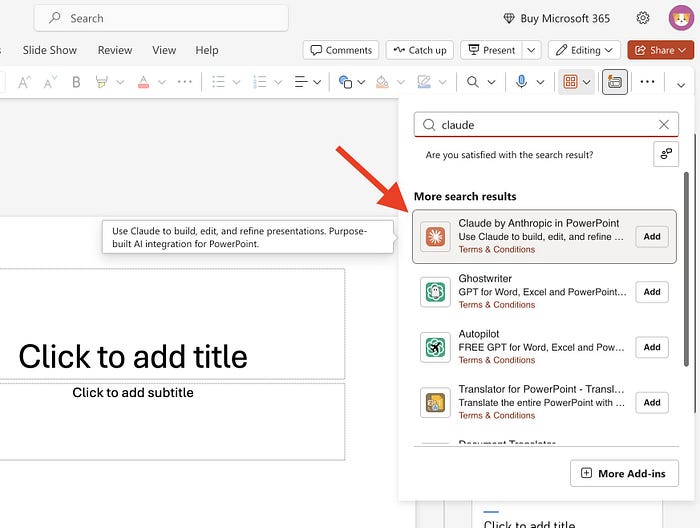Click the paragraph alignment icon
Image resolution: width=700 pixels, height=528 pixels.
[x=301, y=82]
